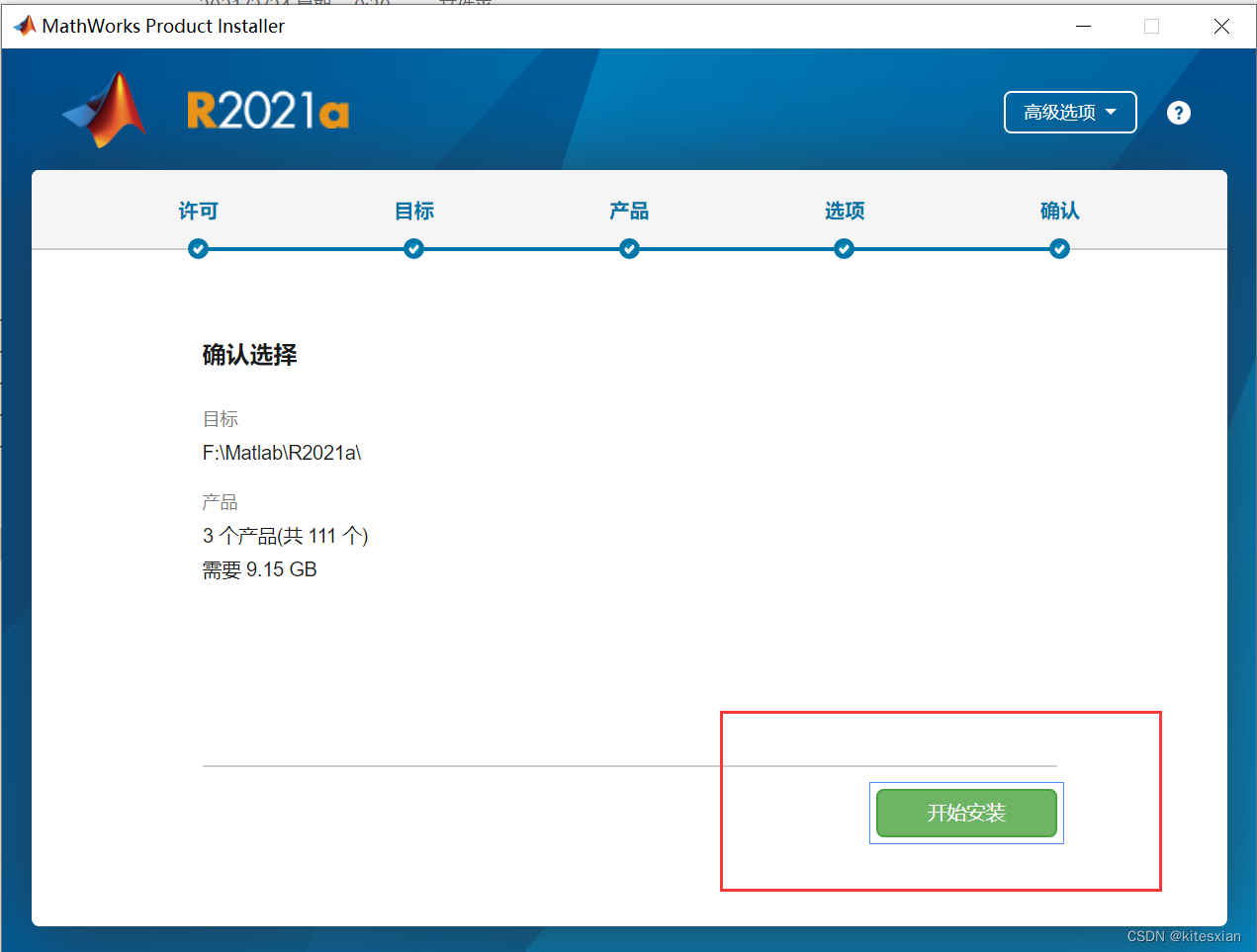Viewport: 1257px width, 952px height.
Task: Click the MathWorks Product Installer window title
Action: 163,27
